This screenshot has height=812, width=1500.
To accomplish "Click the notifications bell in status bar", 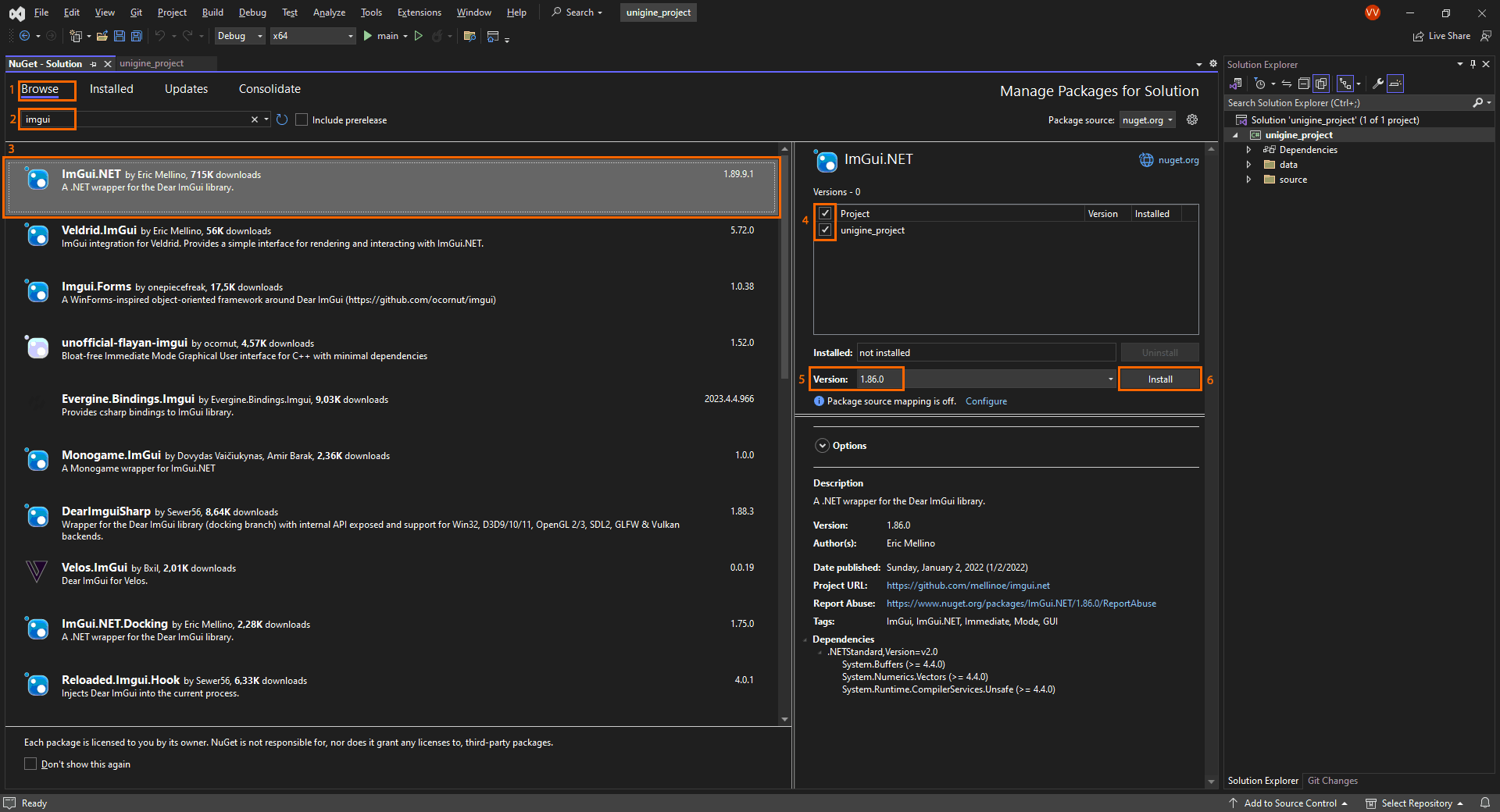I will tap(1485, 803).
